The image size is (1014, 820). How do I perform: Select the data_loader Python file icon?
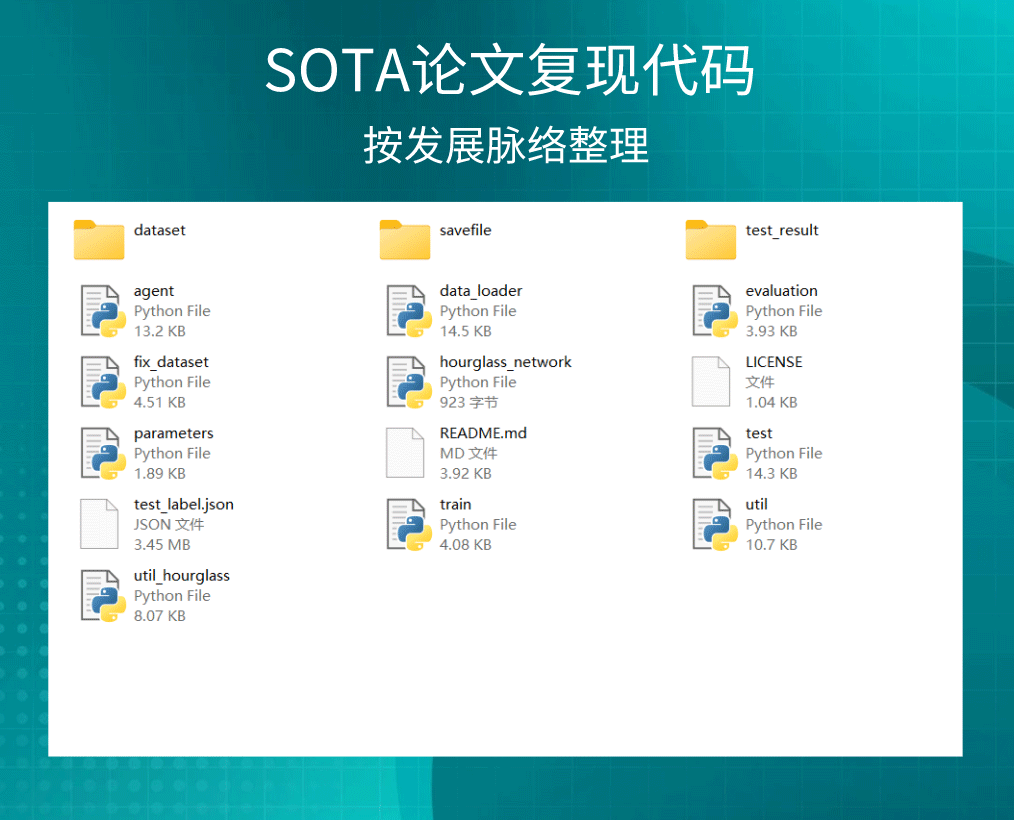click(409, 311)
